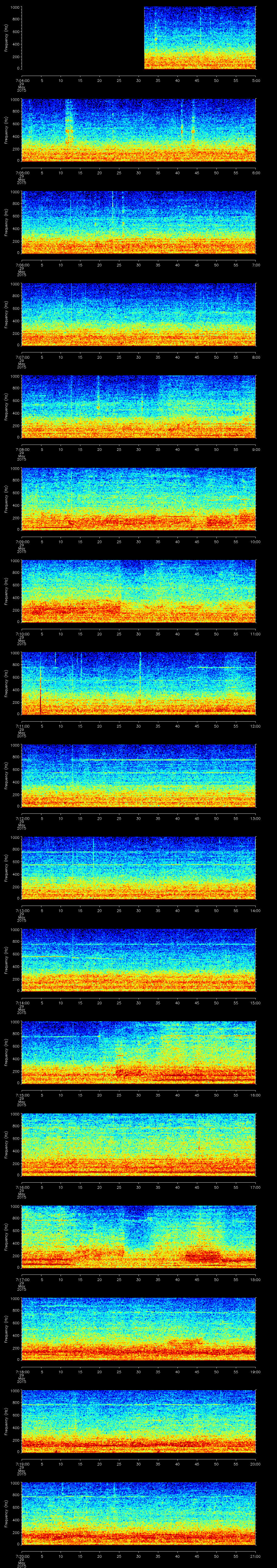Select the 13:00 end time label

(x=255, y=818)
